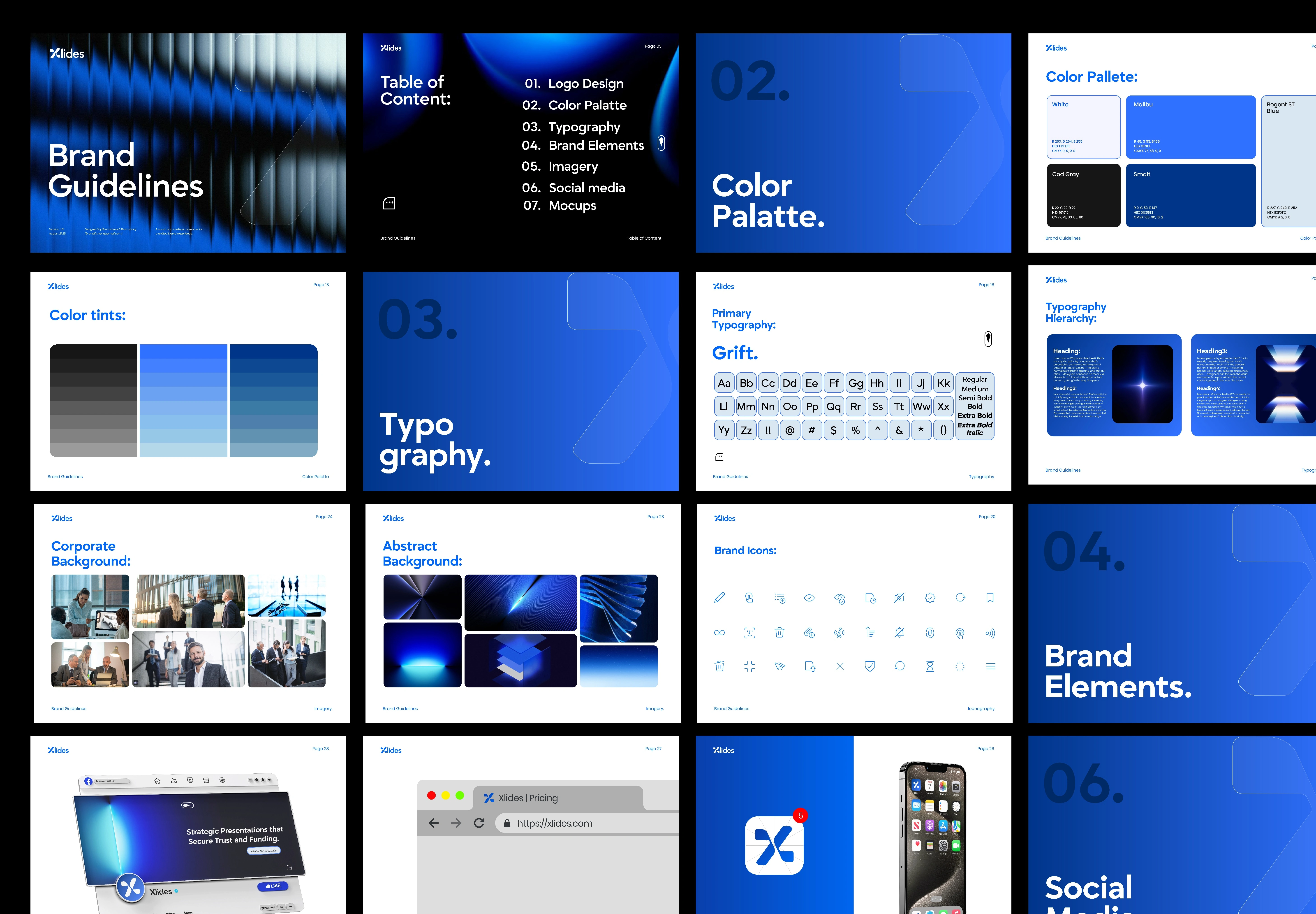Pick the Malibu color swatch

pyautogui.click(x=1190, y=127)
